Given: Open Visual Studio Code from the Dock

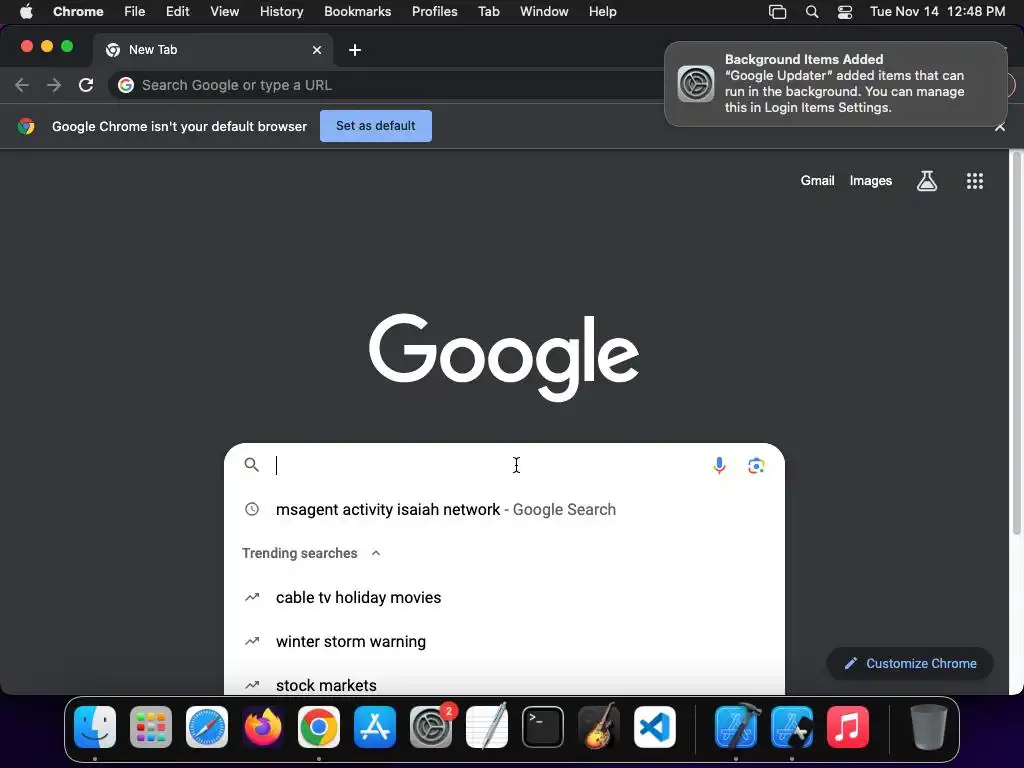Looking at the screenshot, I should (x=655, y=727).
